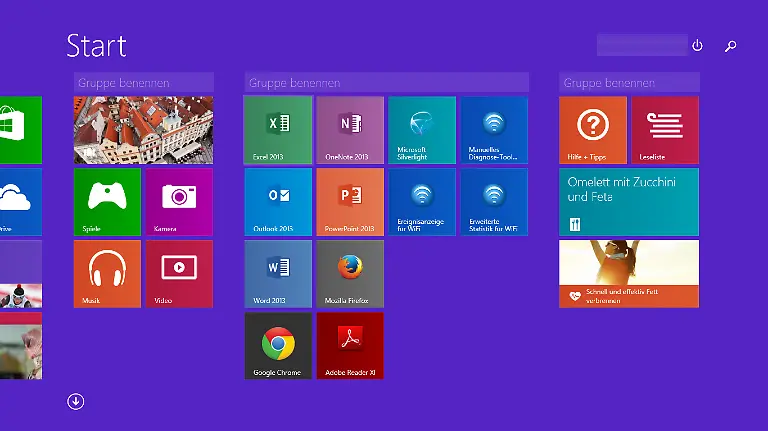Open Manuelles Diagnose-Tool tile
The image size is (768, 431).
[x=494, y=130]
